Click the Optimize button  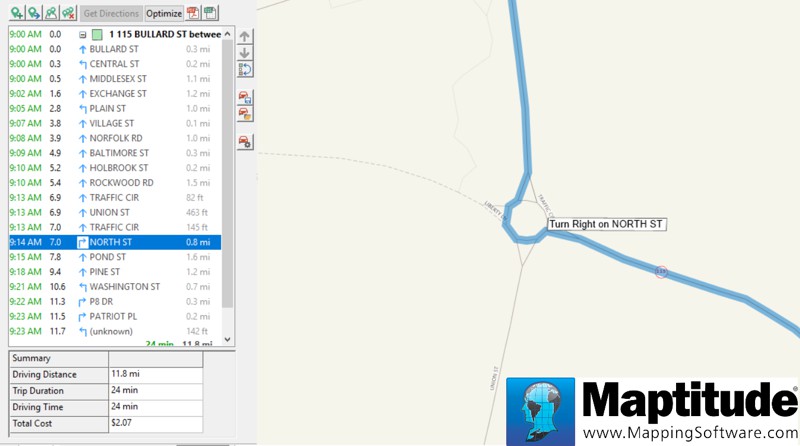(164, 13)
